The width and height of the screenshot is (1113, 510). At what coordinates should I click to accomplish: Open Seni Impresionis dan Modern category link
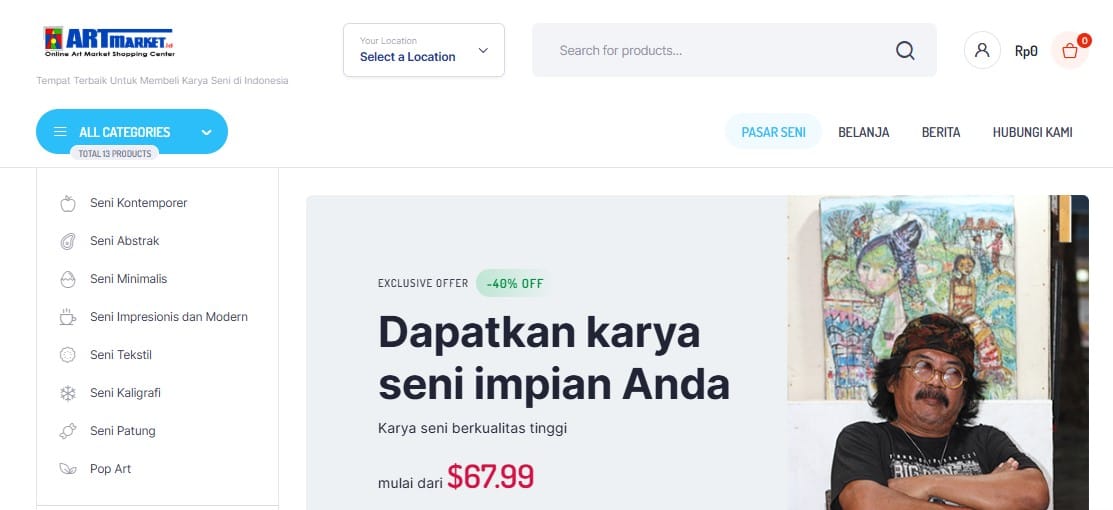[168, 317]
